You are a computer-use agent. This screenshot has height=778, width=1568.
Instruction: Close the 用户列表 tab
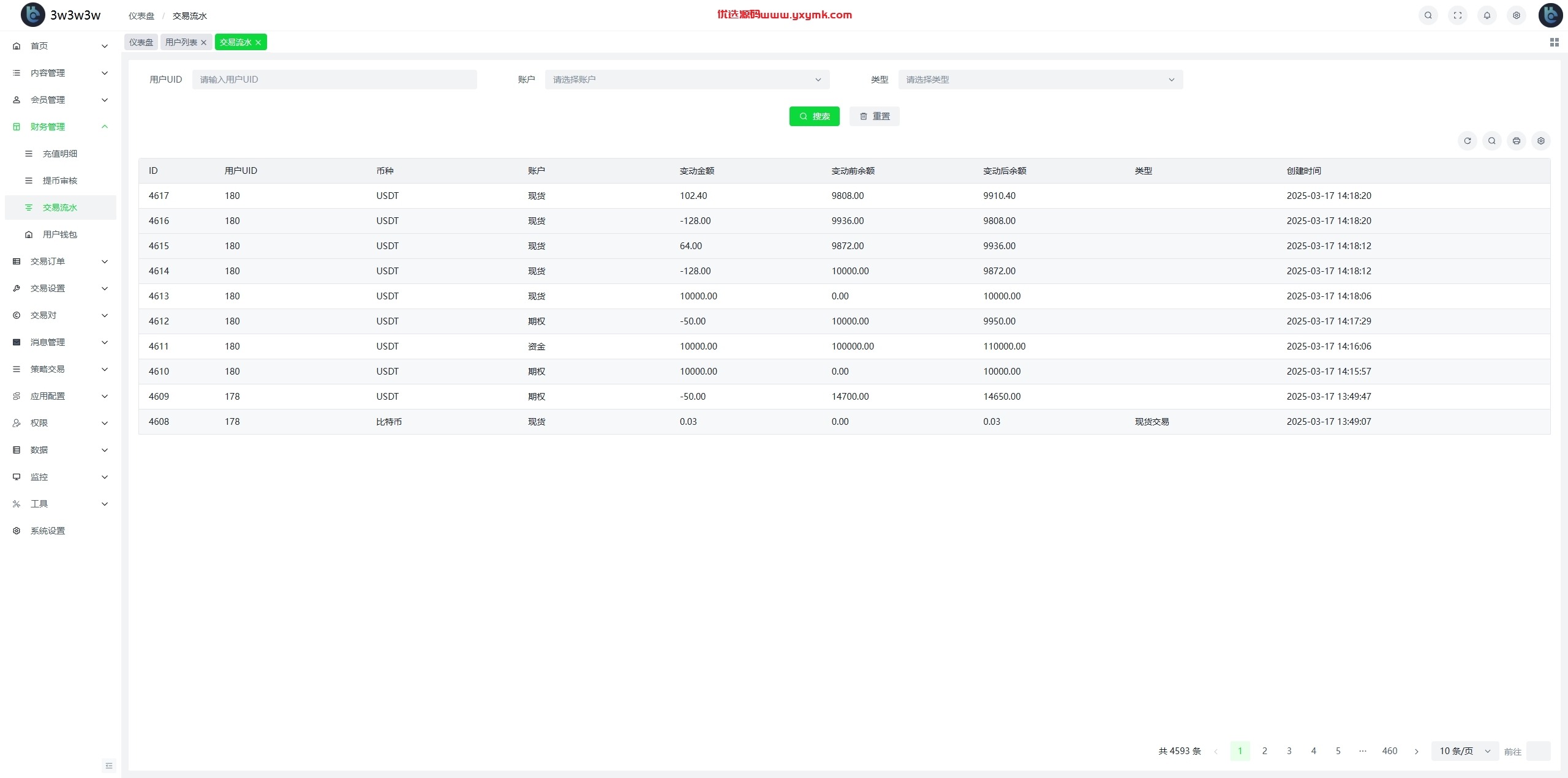point(203,43)
